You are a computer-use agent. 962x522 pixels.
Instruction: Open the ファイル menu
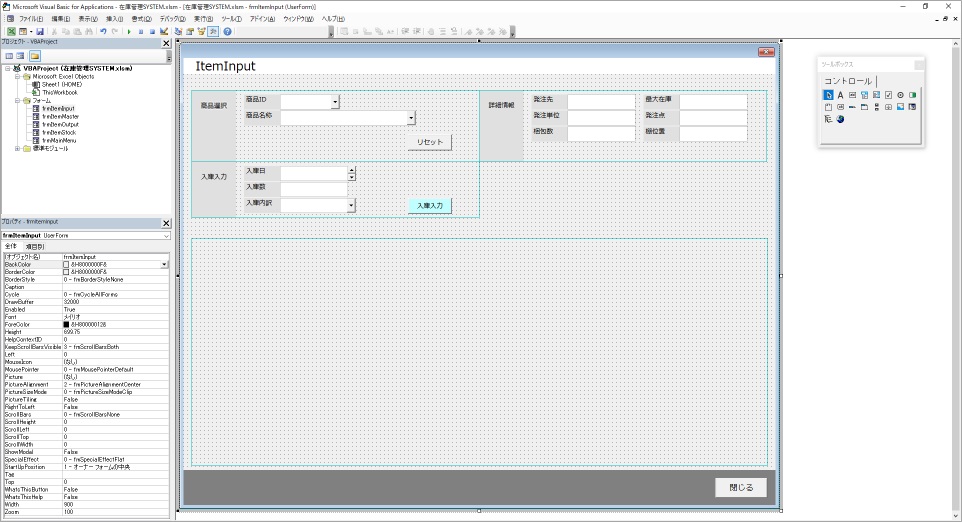coord(31,19)
